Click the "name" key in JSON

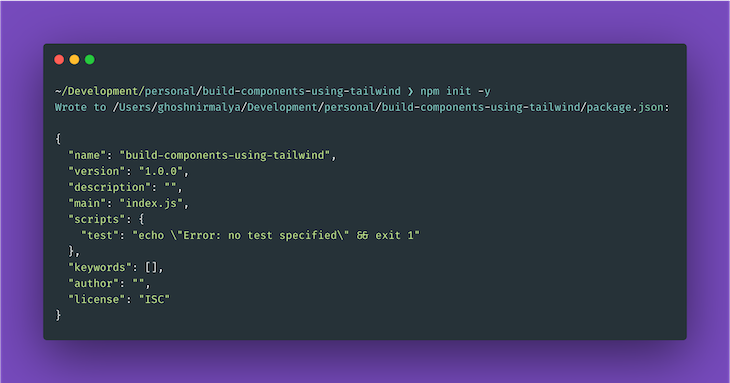click(x=87, y=155)
